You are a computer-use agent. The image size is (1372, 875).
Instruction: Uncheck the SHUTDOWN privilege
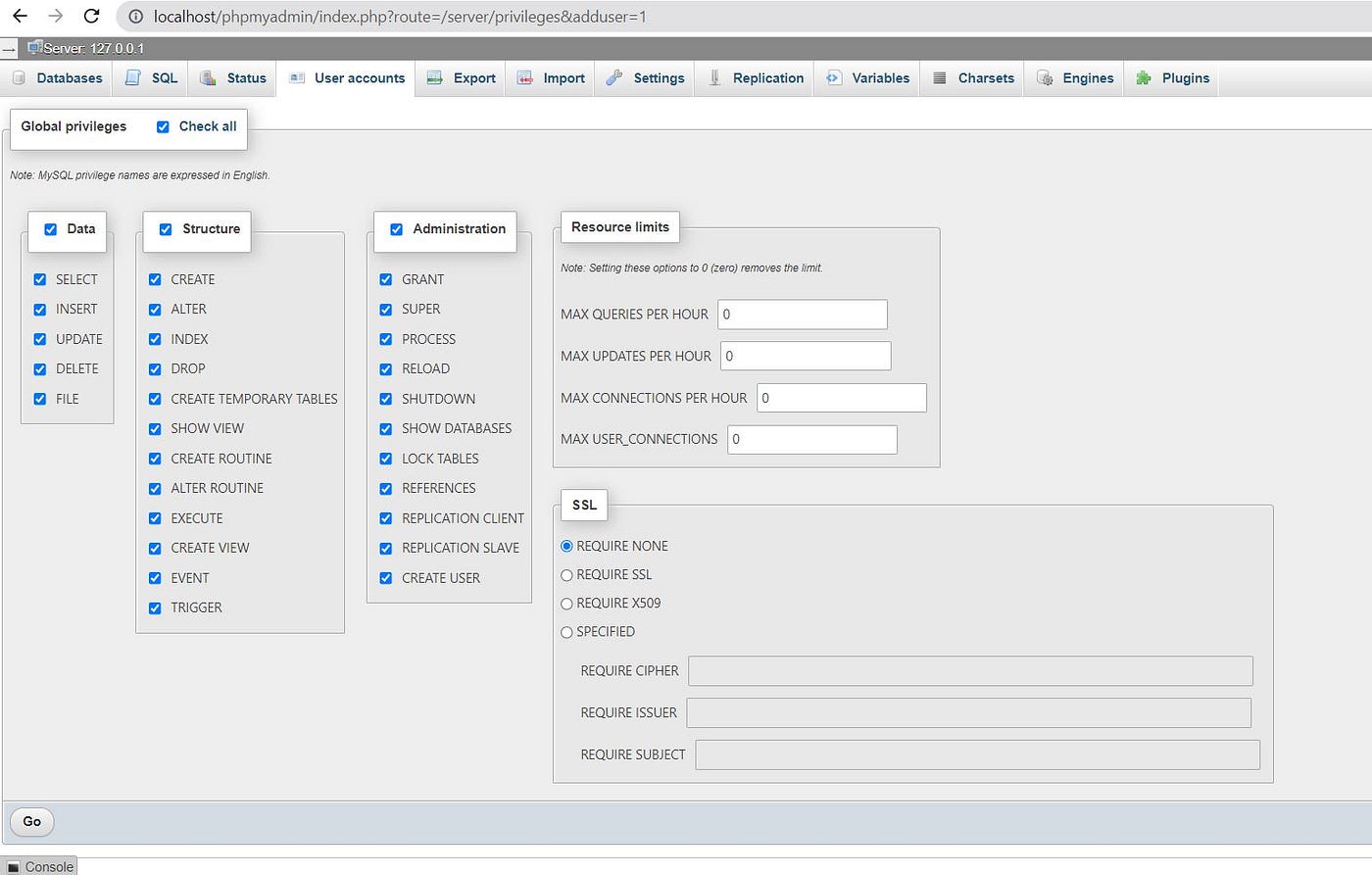(386, 399)
